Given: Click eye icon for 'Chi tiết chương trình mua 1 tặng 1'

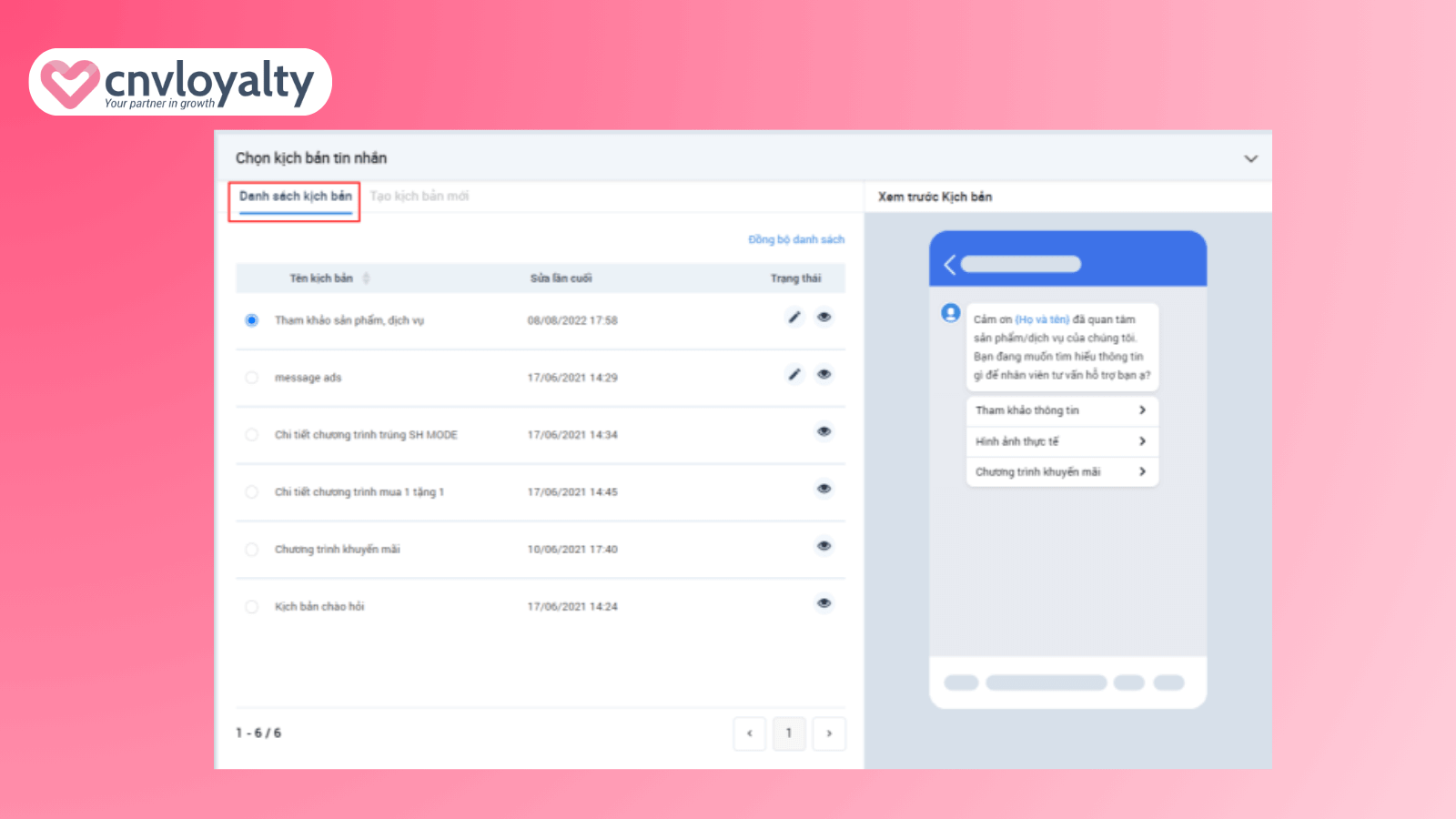Looking at the screenshot, I should [x=824, y=490].
